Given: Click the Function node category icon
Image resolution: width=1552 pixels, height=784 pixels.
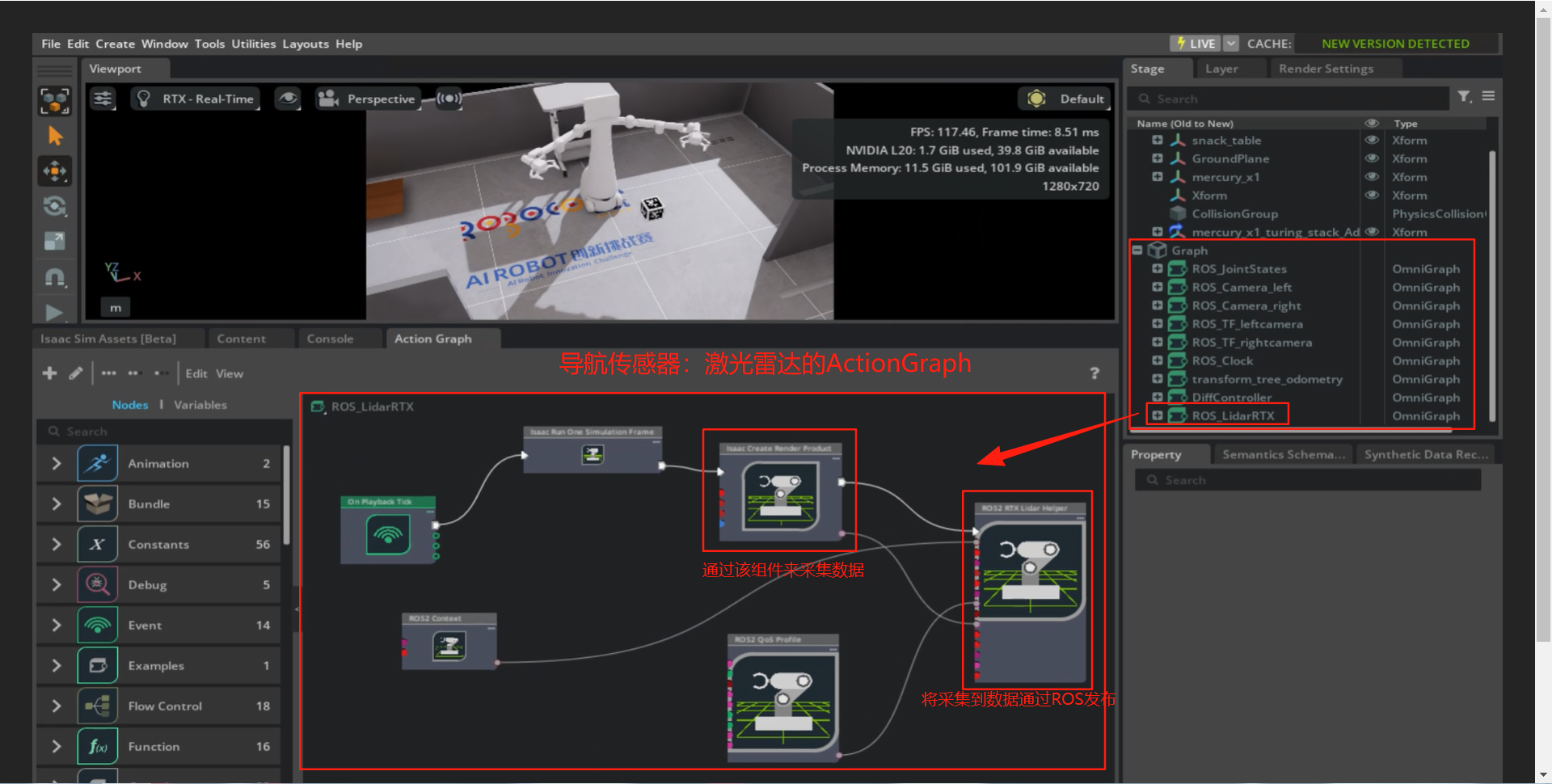Looking at the screenshot, I should pos(98,746).
